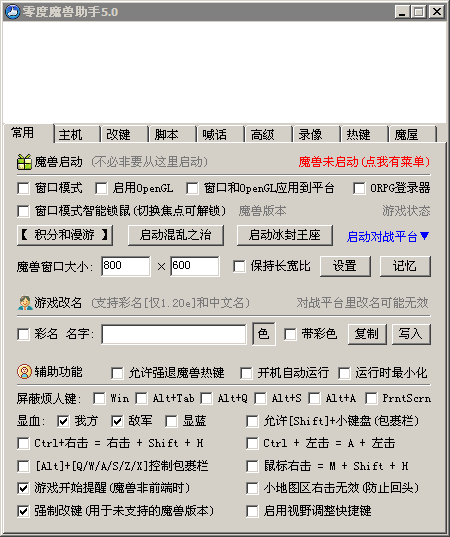The height and width of the screenshot is (537, 450).
Task: Enable ORPG登录器 checkbox
Action: 359,188
